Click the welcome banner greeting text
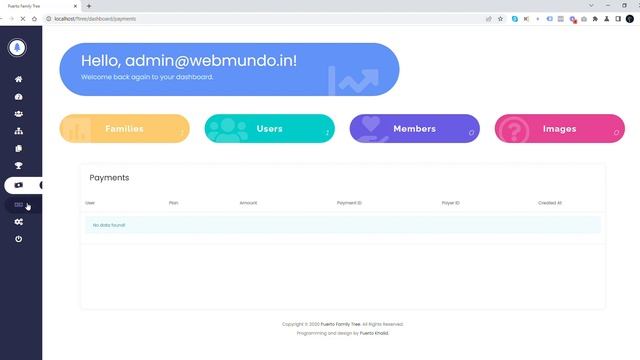640x360 pixels. point(189,61)
